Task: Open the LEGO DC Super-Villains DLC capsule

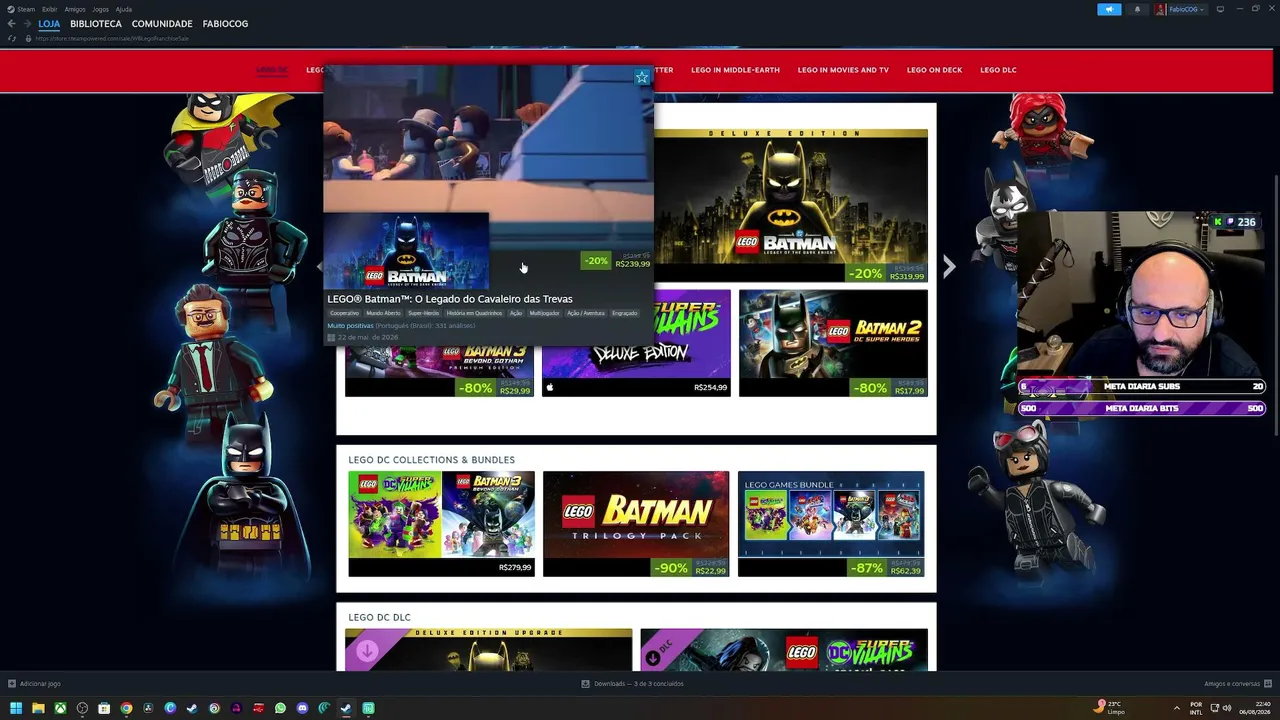Action: click(x=784, y=649)
